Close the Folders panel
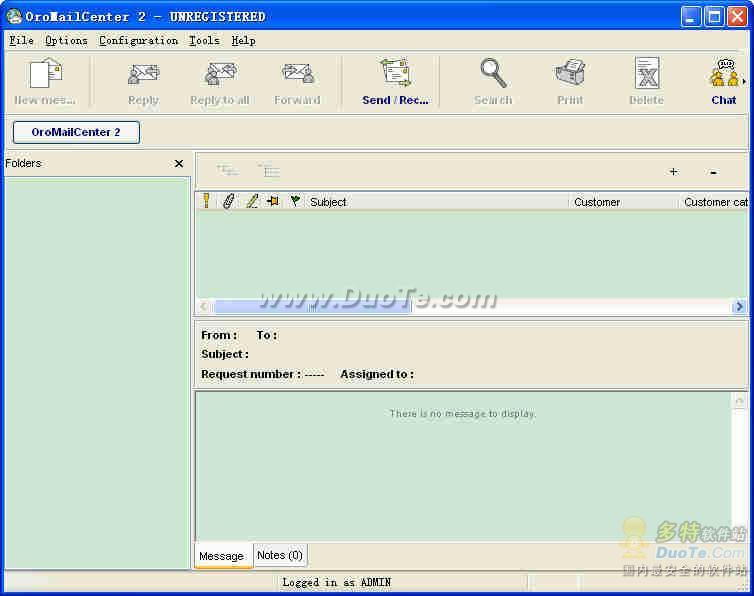Image resolution: width=754 pixels, height=596 pixels. click(179, 164)
